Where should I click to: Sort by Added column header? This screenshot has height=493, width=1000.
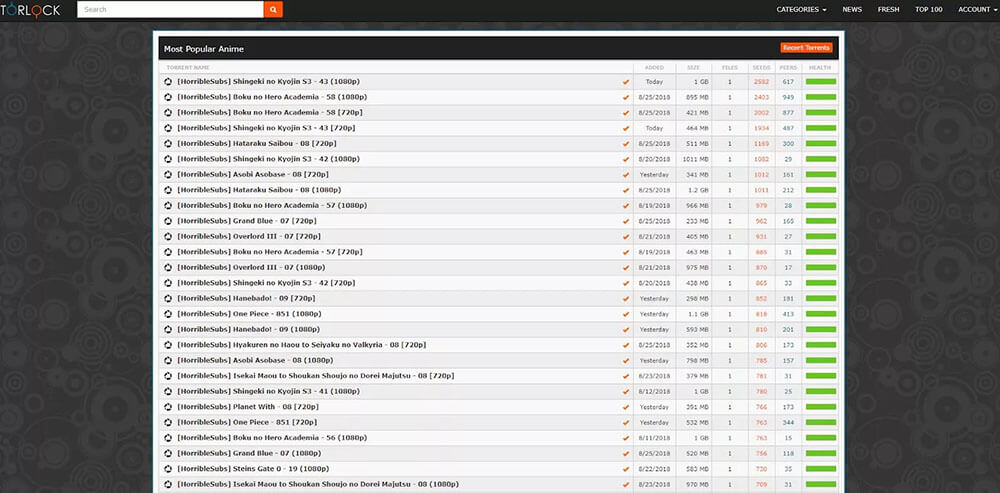coord(654,68)
